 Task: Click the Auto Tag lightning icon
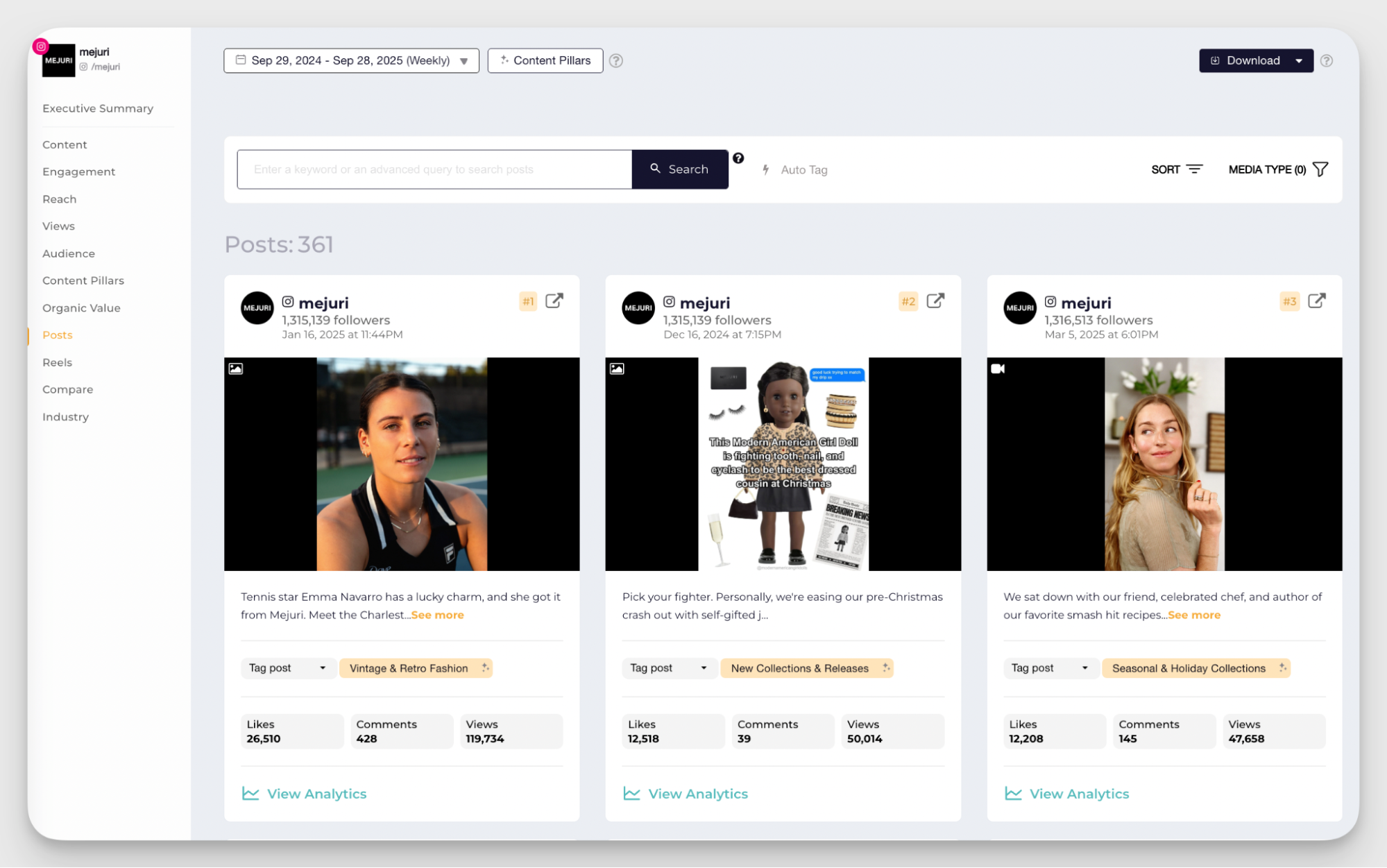click(766, 170)
